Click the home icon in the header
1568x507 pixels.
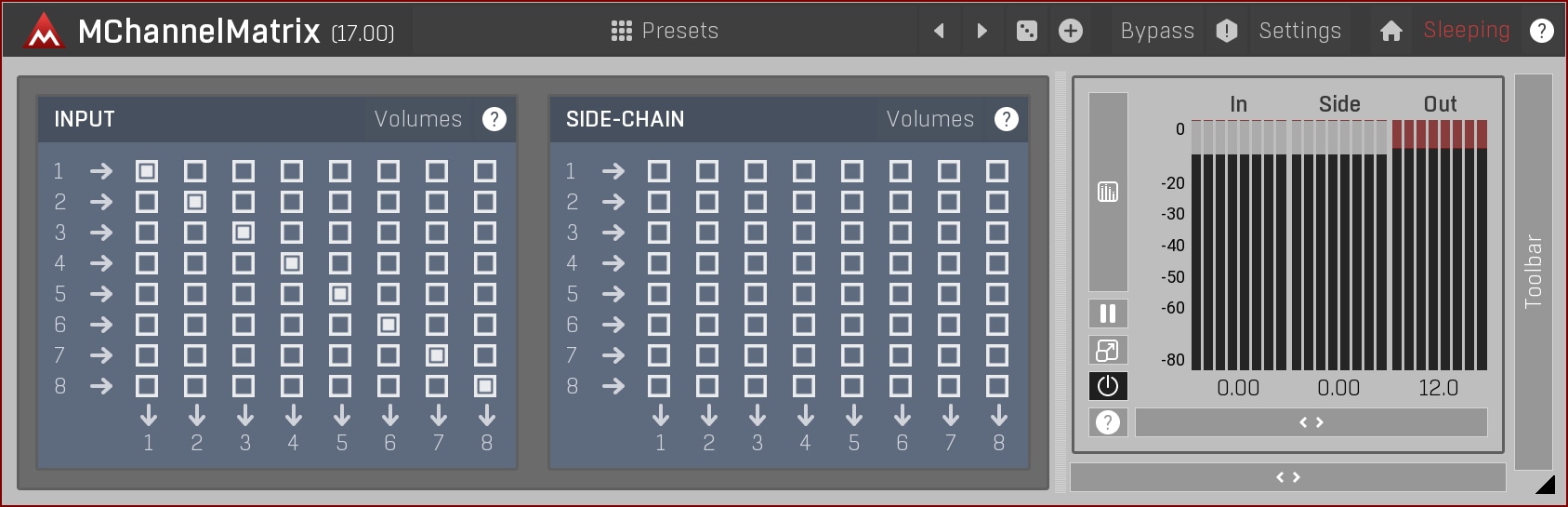click(x=1390, y=31)
